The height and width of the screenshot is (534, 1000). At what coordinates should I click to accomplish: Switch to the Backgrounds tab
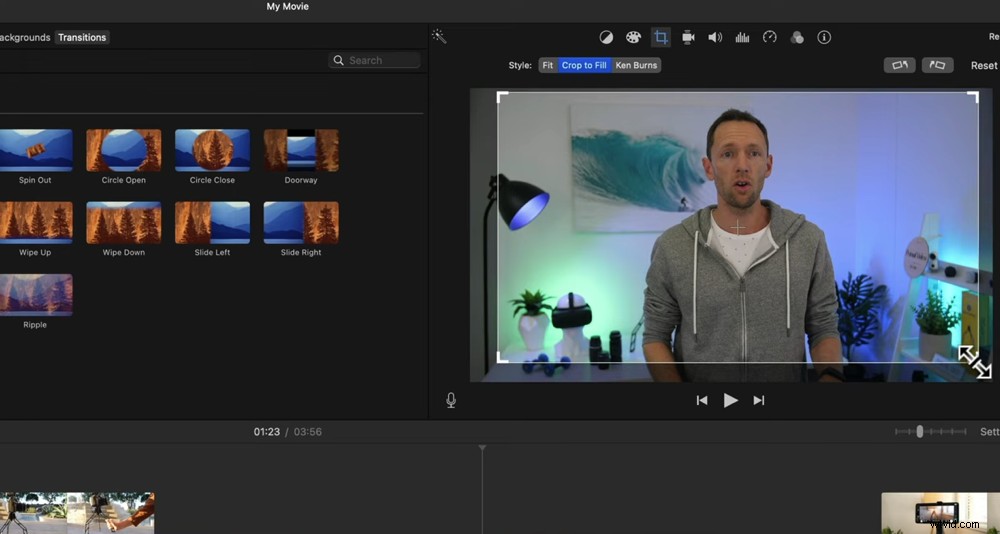click(x=24, y=37)
